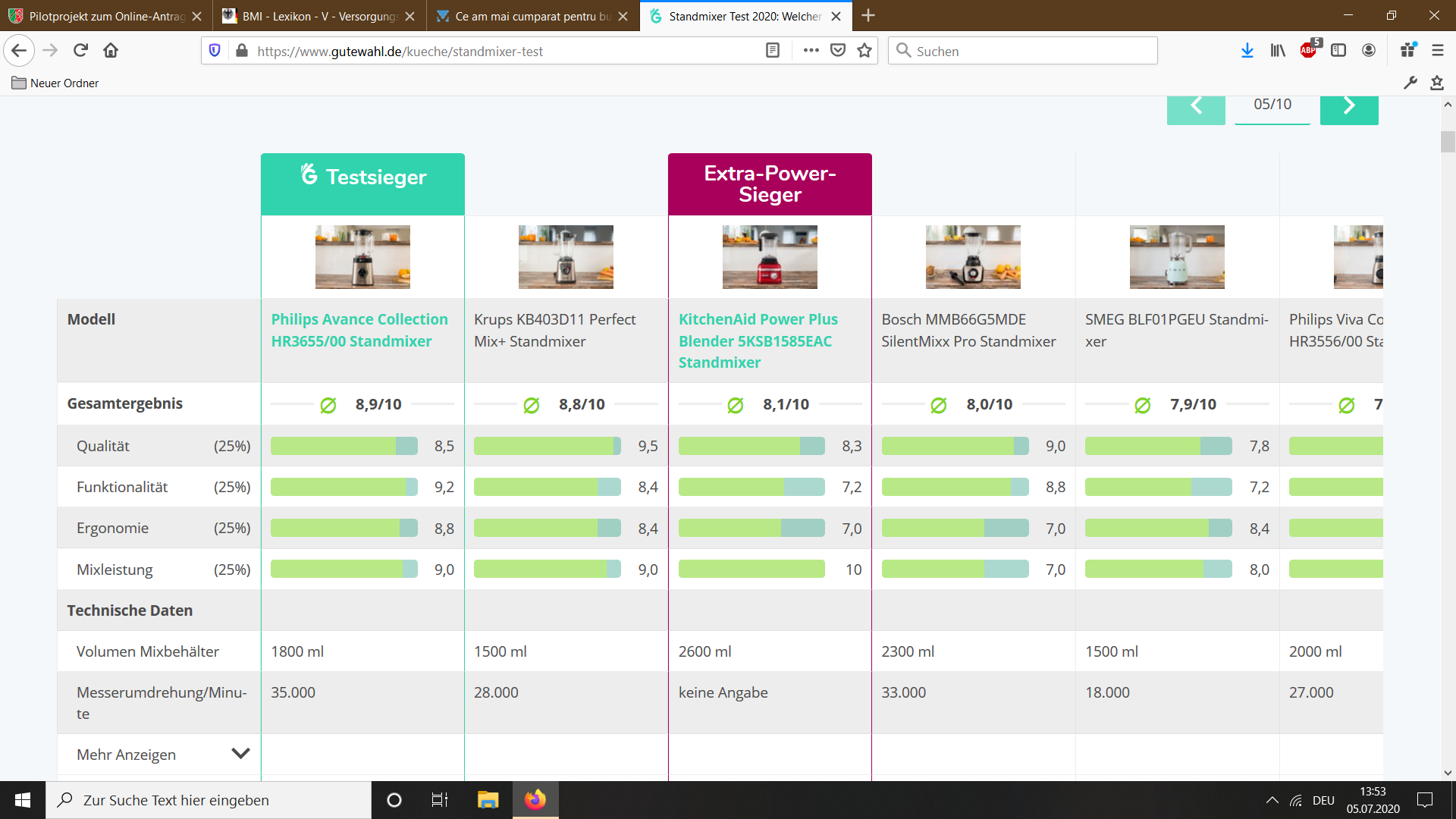Viewport: 1456px width, 819px height.
Task: Click Bosch Ergonomie 7,0 bar
Action: (x=955, y=528)
